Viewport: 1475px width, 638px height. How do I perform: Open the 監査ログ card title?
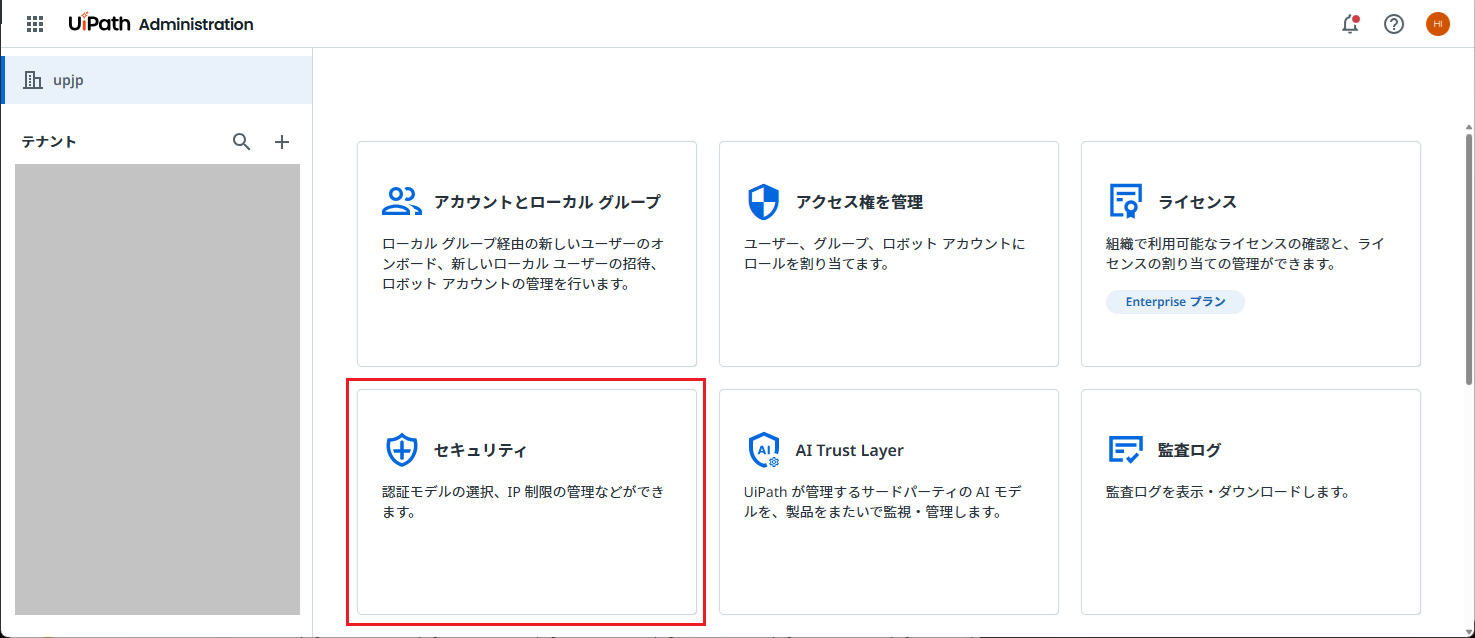click(x=1190, y=450)
